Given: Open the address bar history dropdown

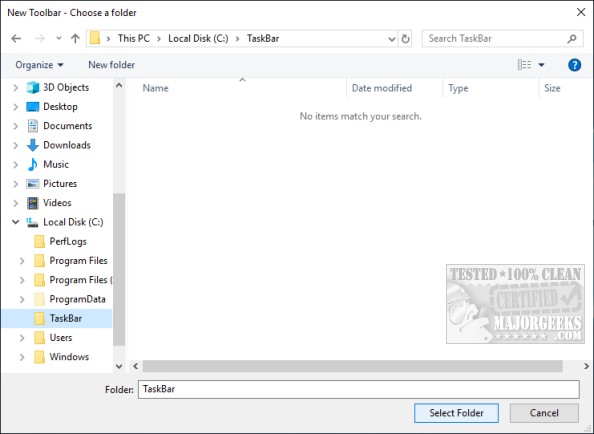Looking at the screenshot, I should pos(392,39).
